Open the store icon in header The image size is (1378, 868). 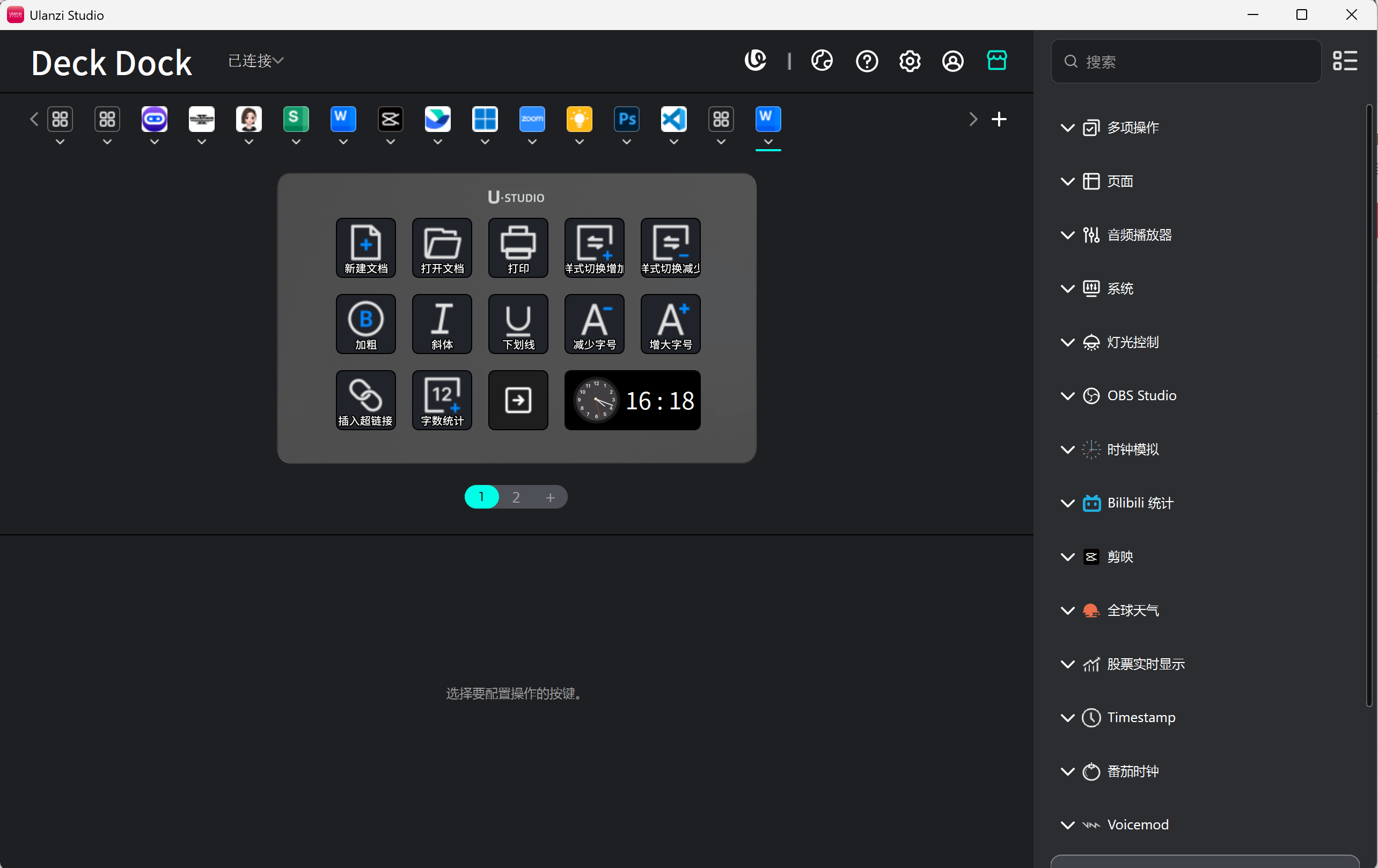click(x=996, y=61)
